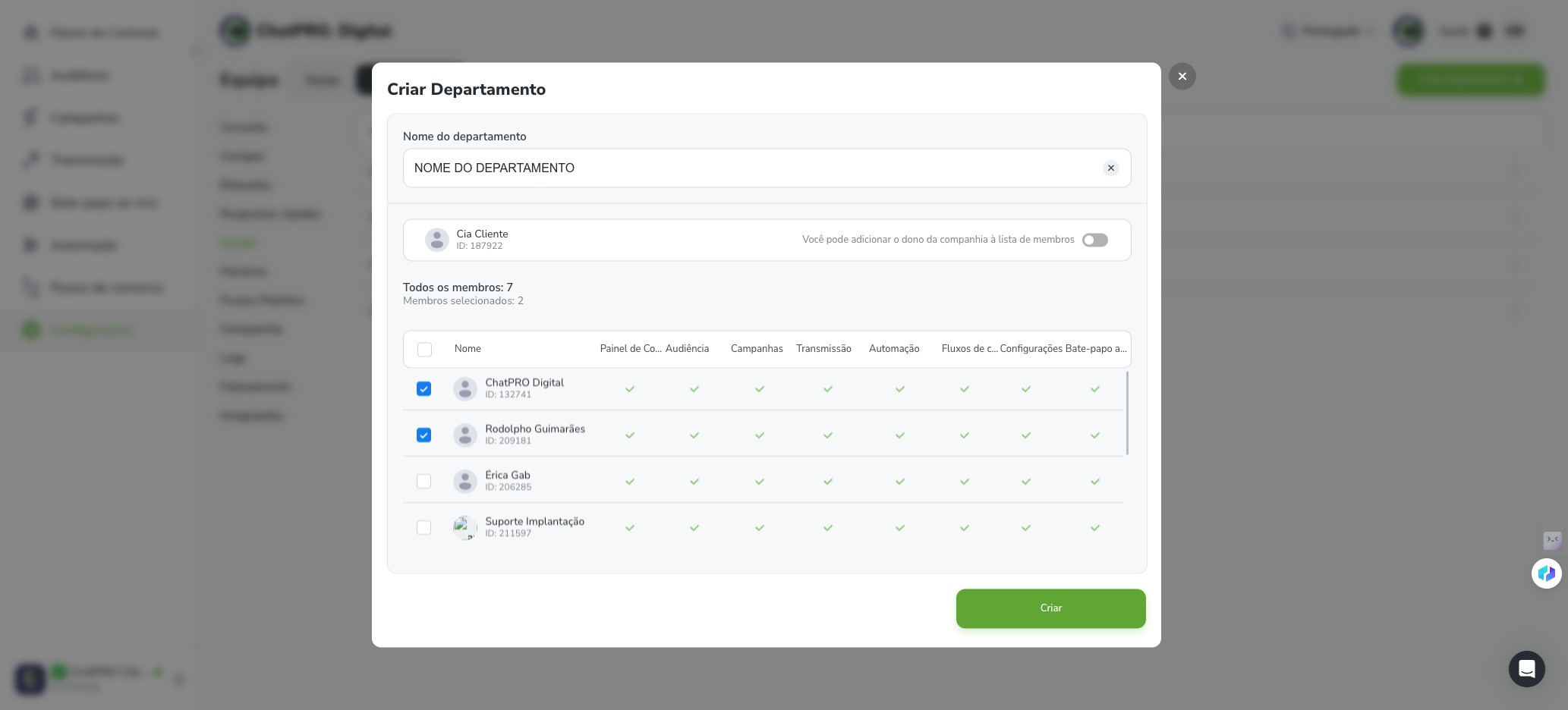Viewport: 1568px width, 710px height.
Task: Click Audiência checkmark in Érica Gab row
Action: point(694,482)
